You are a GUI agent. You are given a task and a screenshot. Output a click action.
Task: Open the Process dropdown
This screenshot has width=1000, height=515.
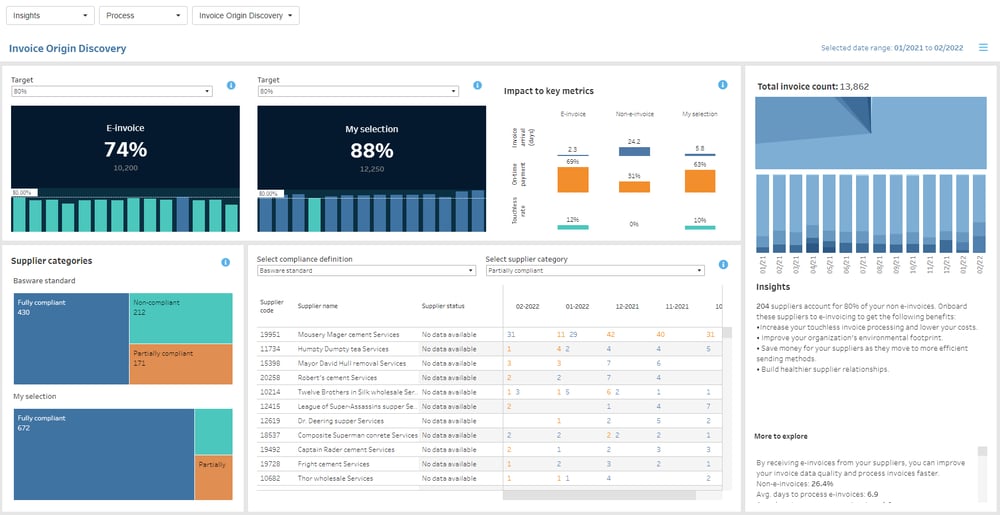click(x=143, y=16)
